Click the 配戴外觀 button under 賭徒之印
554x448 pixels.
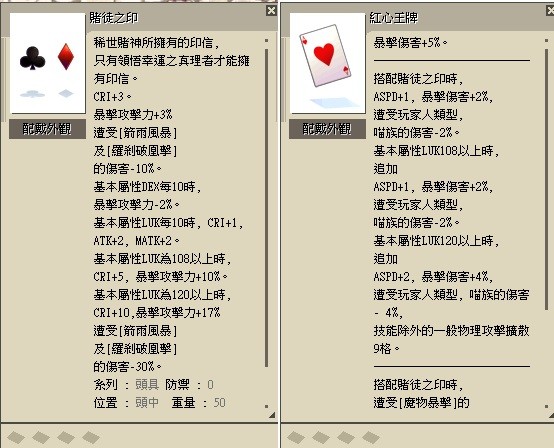(x=47, y=129)
